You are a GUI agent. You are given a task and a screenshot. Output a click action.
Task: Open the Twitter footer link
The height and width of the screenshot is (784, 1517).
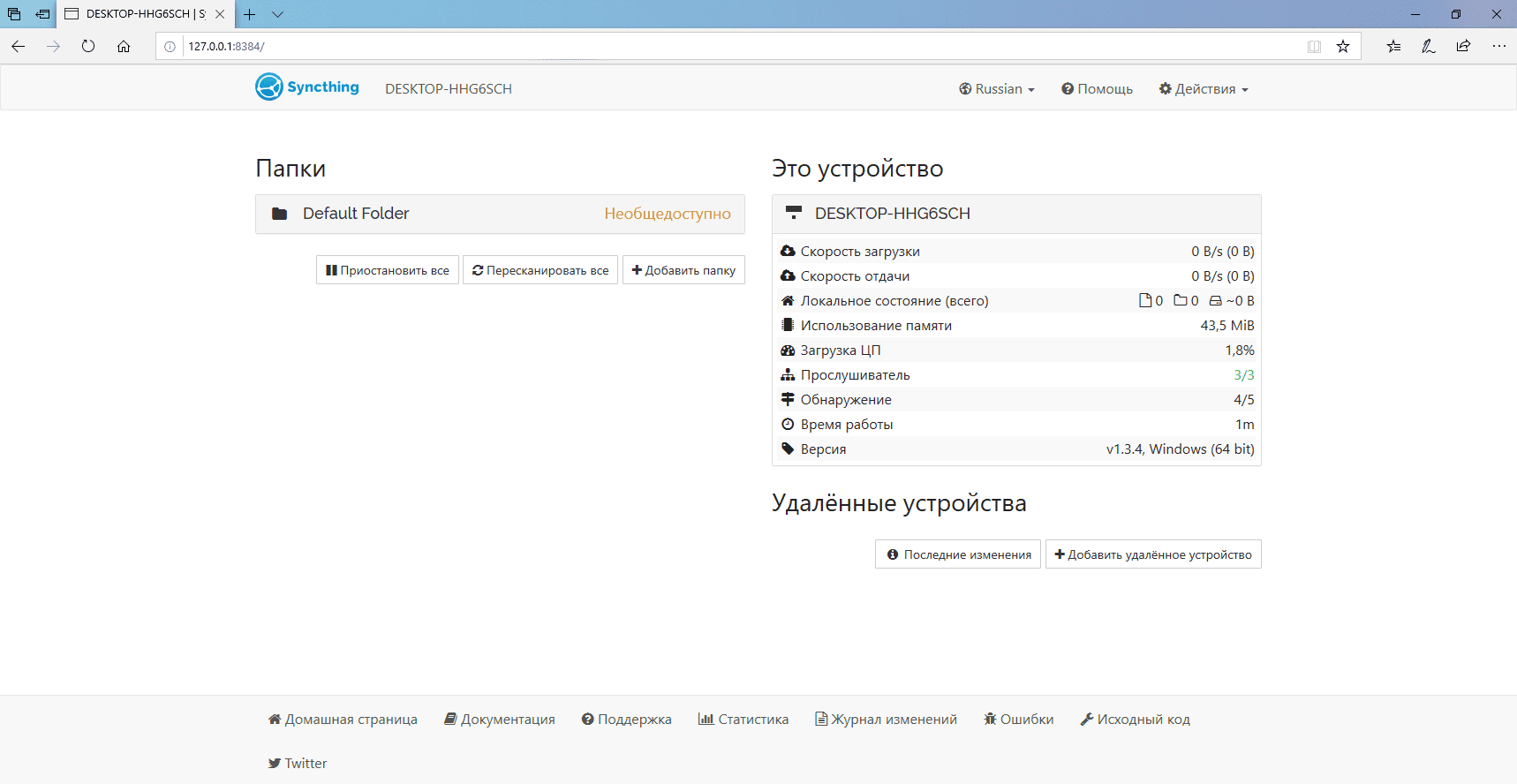pyautogui.click(x=298, y=764)
